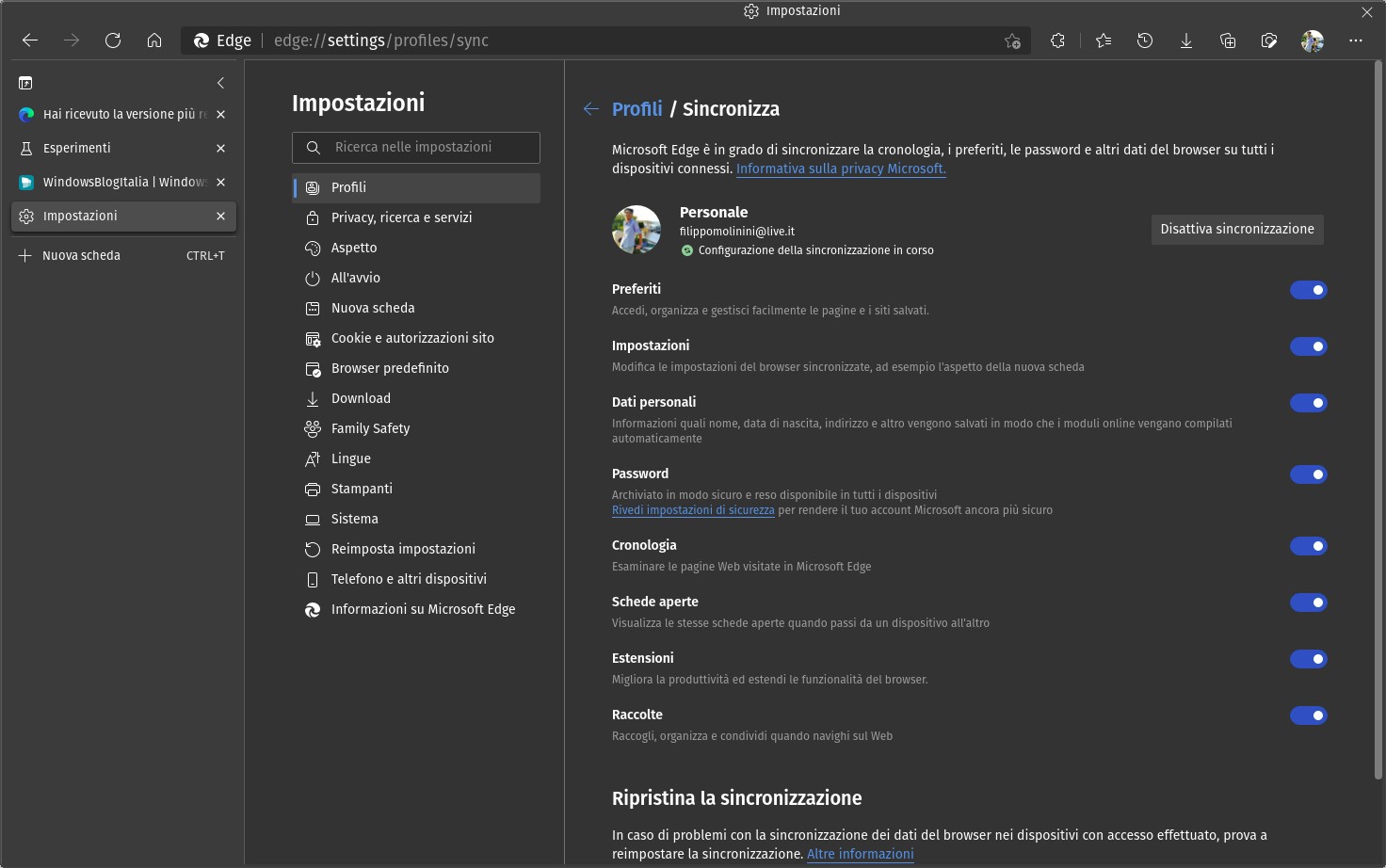This screenshot has width=1386, height=868.
Task: Switch to 'Hai ricevuto la versione più' tab
Action: (122, 114)
